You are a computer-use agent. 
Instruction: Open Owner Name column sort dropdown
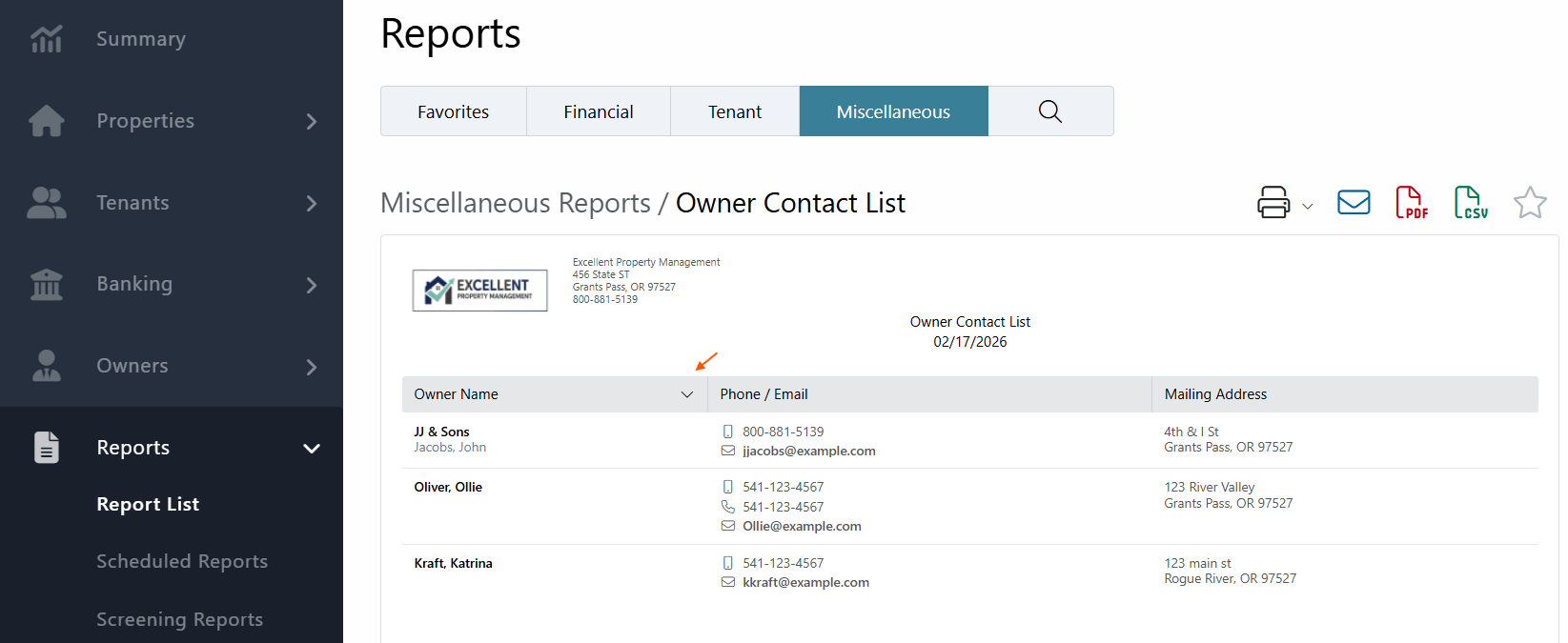point(686,394)
